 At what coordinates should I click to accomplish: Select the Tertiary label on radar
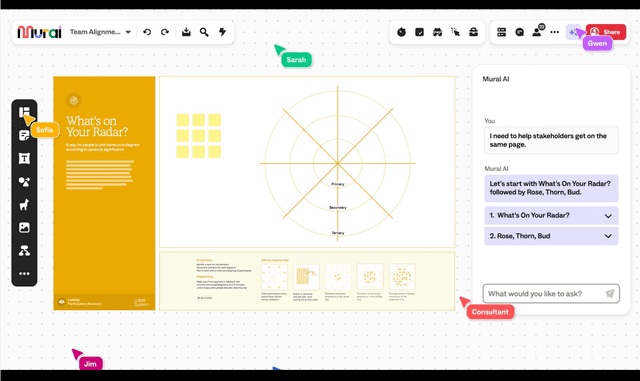[338, 233]
